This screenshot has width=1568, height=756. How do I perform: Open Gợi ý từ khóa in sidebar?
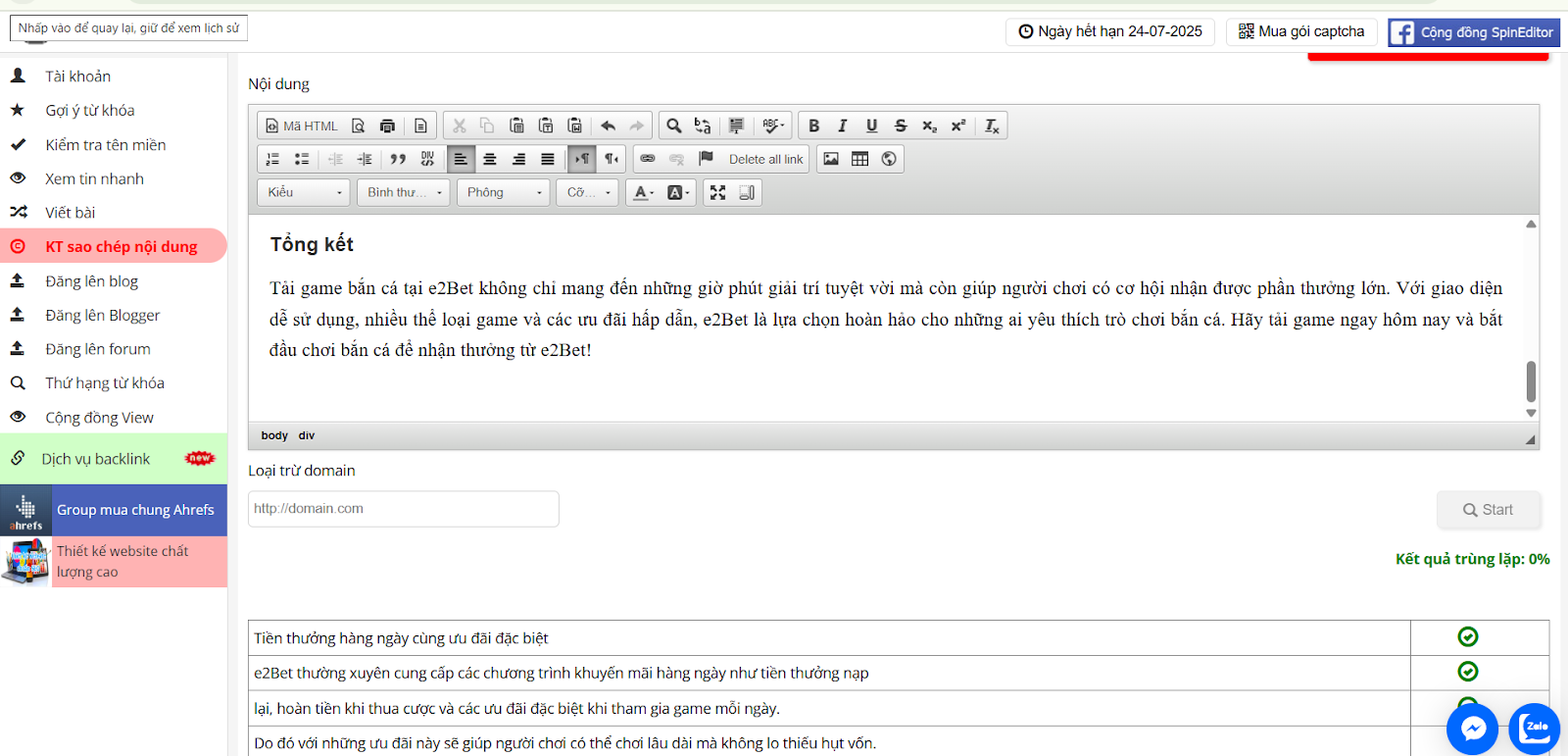[89, 111]
